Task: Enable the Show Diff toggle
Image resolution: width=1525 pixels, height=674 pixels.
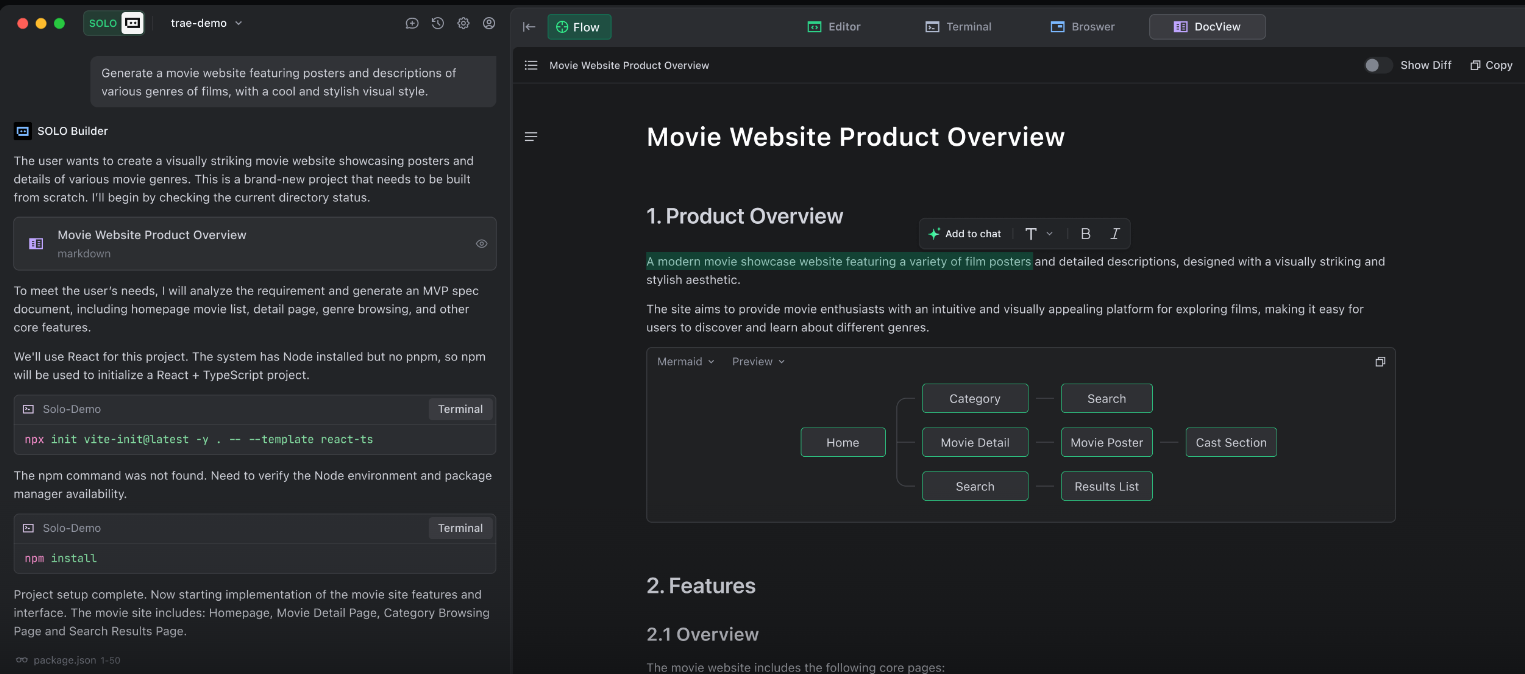Action: (1378, 65)
